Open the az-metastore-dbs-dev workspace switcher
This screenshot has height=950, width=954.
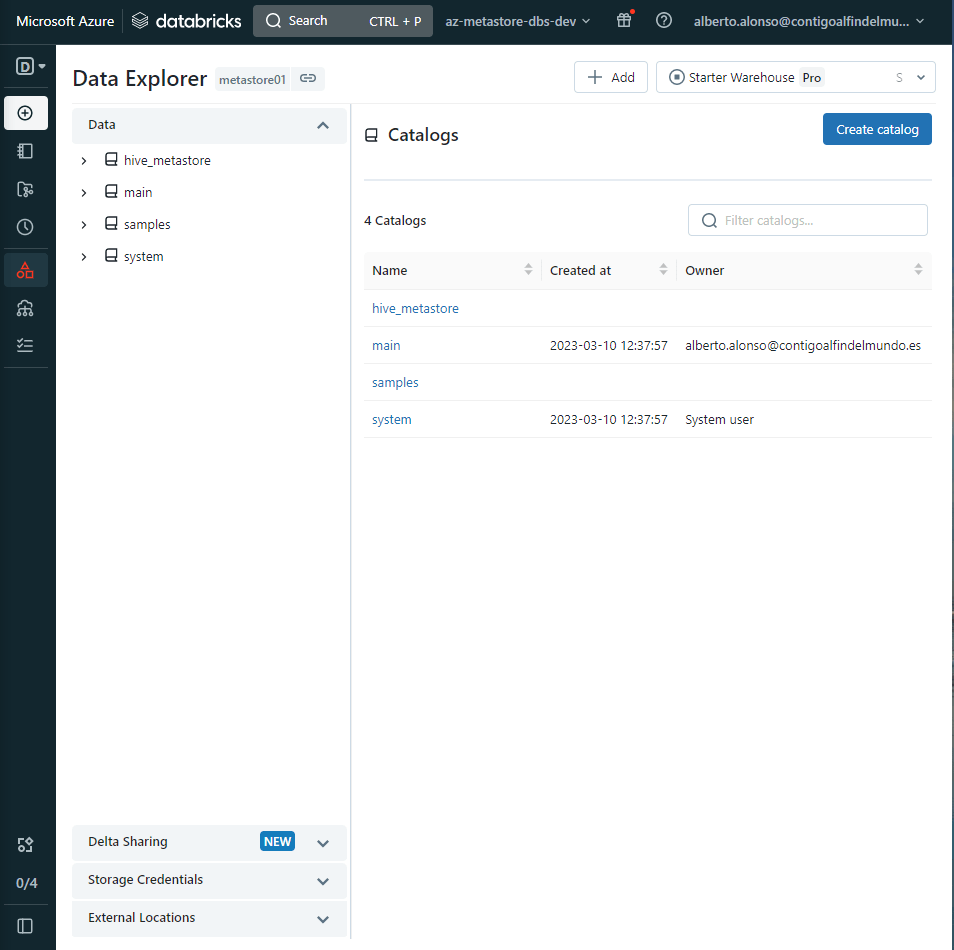517,21
